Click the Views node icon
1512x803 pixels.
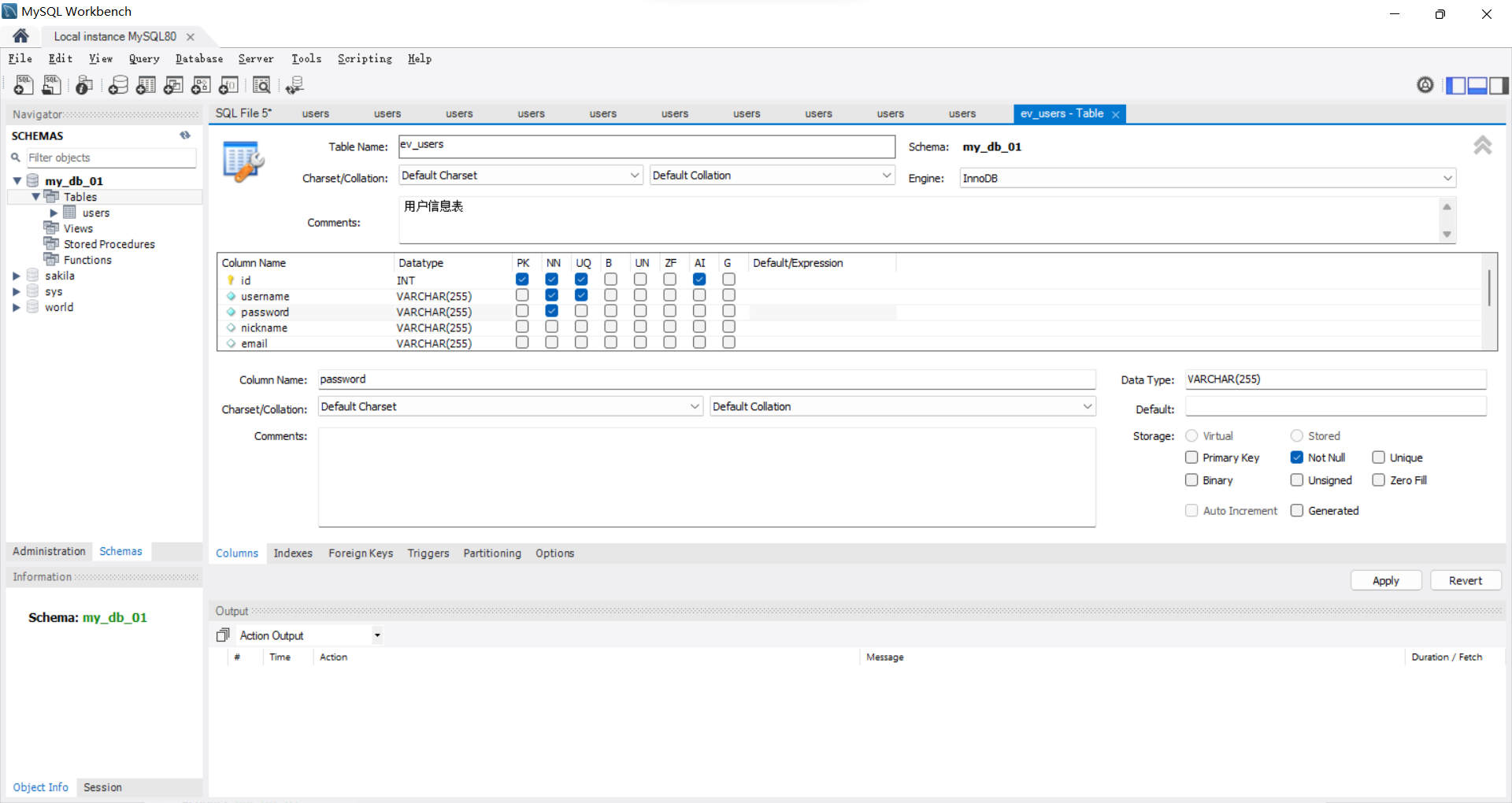pyautogui.click(x=51, y=228)
